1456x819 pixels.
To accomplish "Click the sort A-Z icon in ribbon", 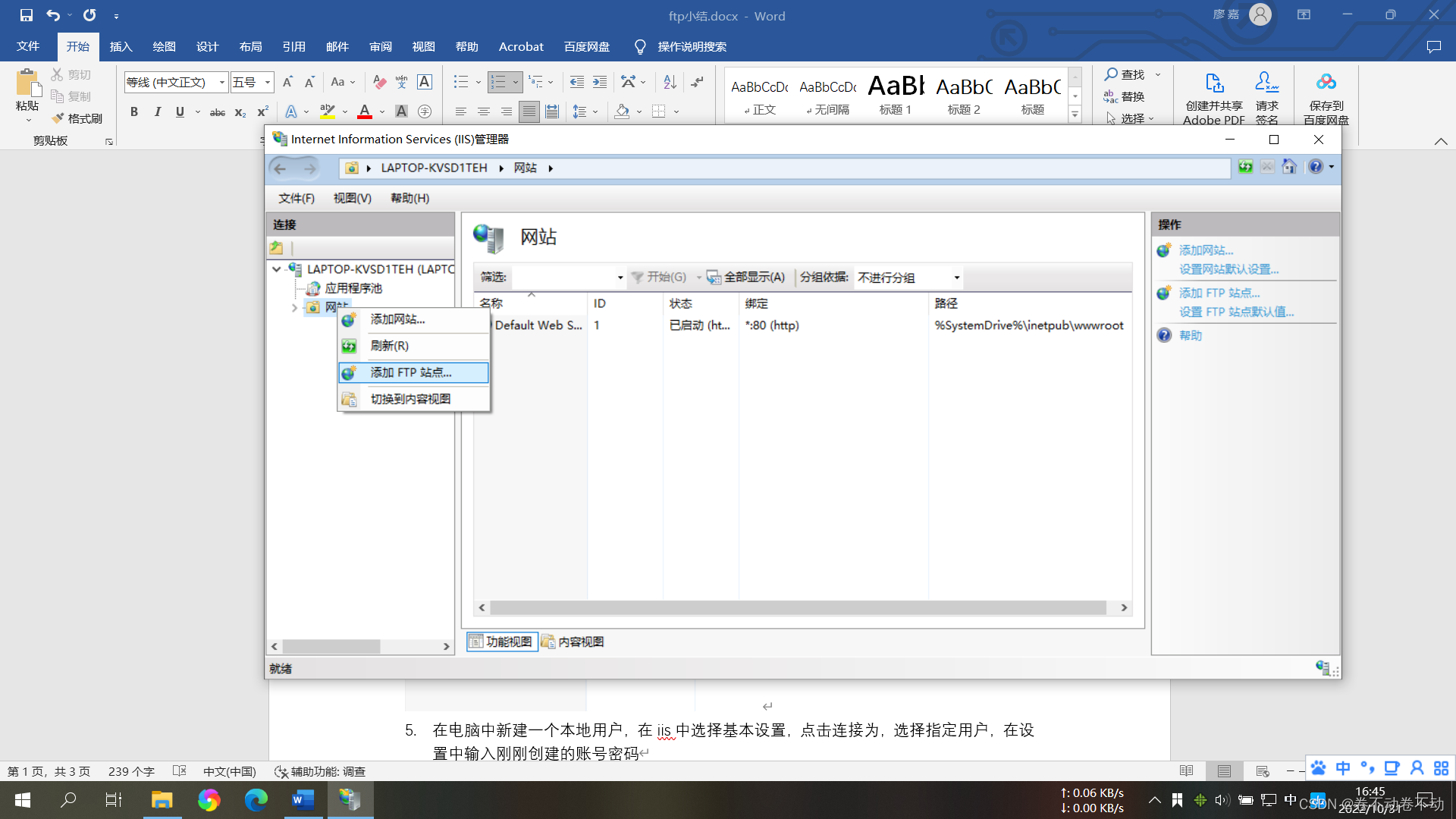I will (x=670, y=82).
